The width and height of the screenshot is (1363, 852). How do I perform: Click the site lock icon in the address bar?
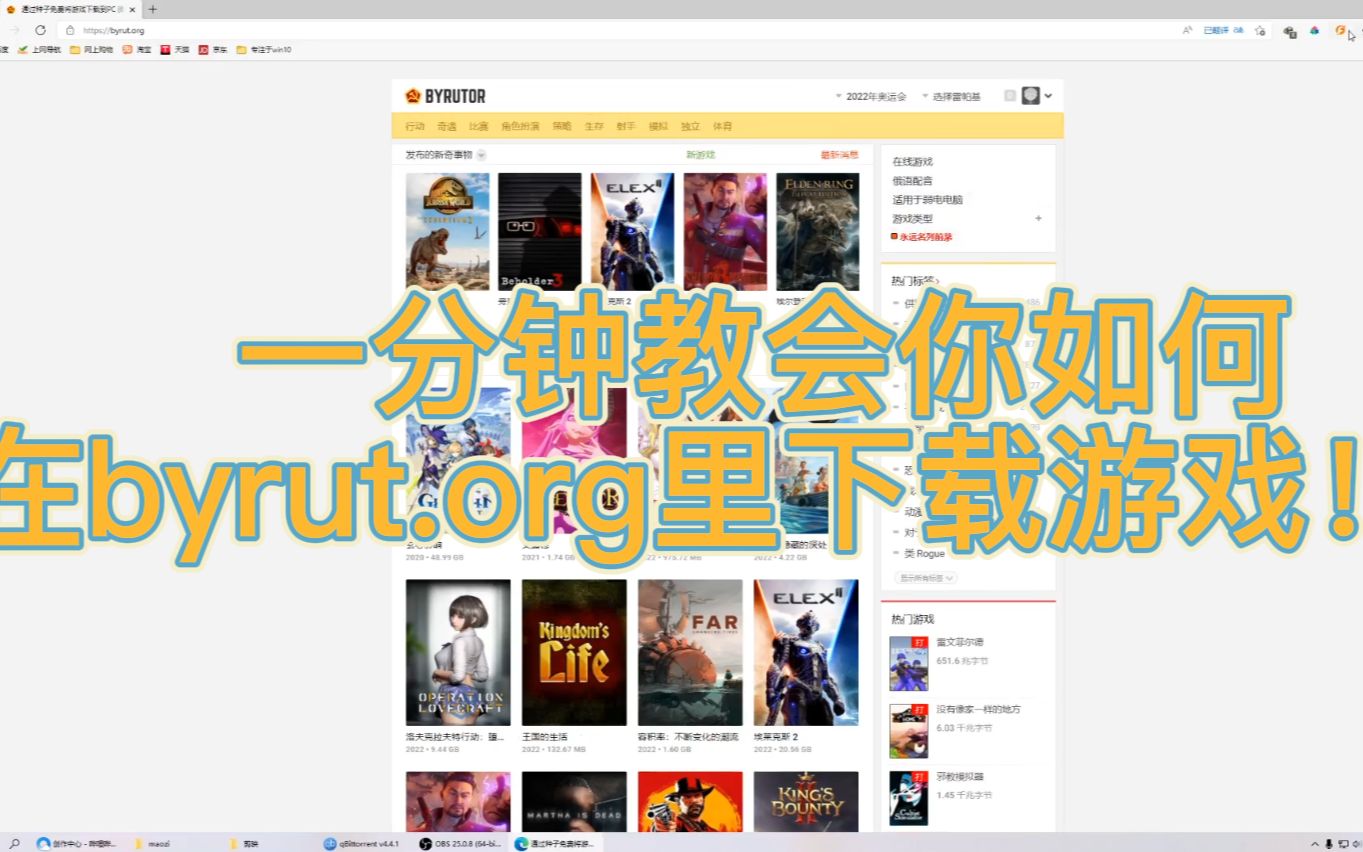pos(70,30)
